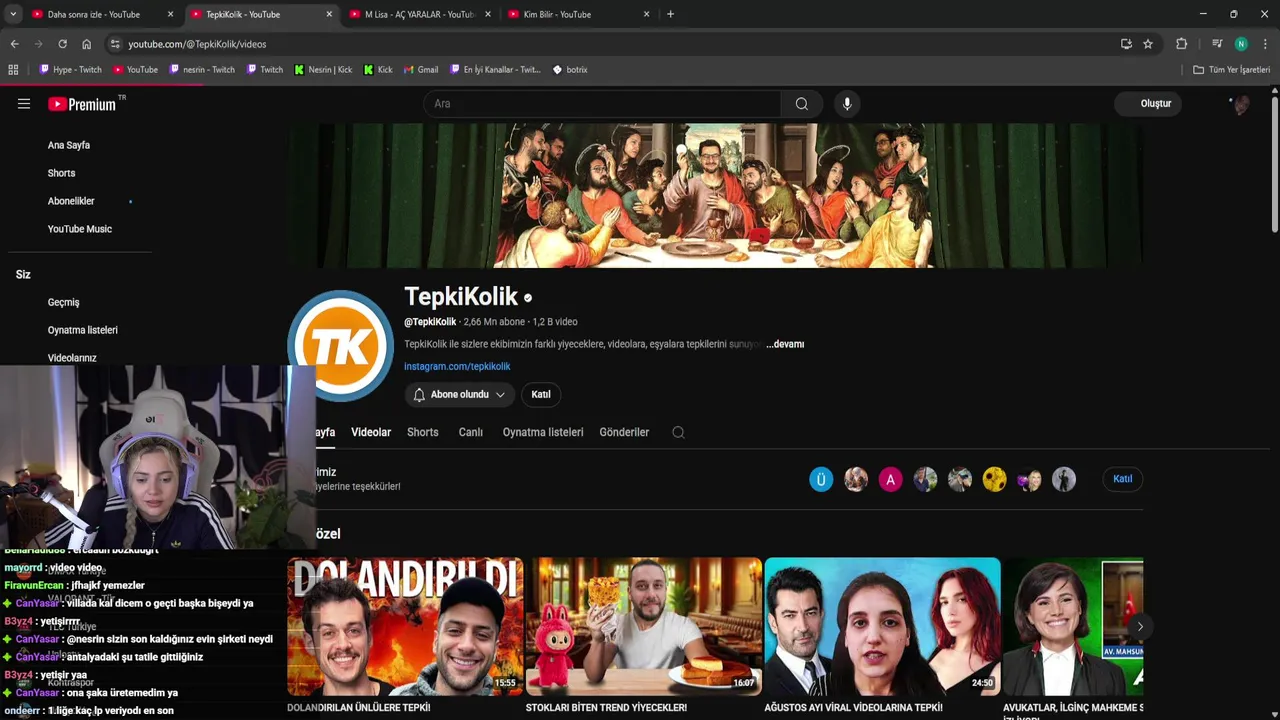Open the Hype - Twitch bookmark
This screenshot has width=1280, height=720.
70,70
